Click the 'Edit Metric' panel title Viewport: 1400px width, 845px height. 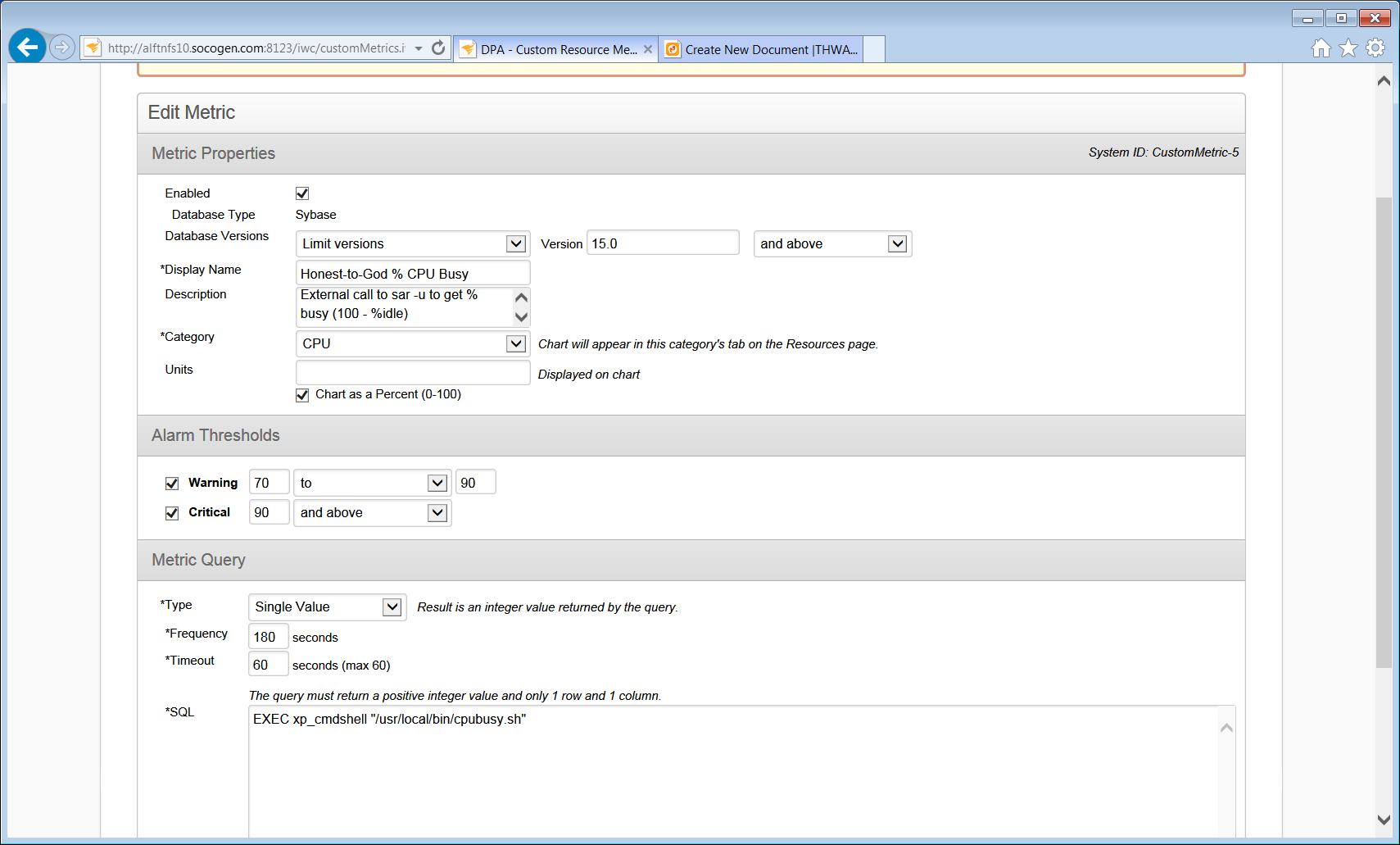(192, 112)
